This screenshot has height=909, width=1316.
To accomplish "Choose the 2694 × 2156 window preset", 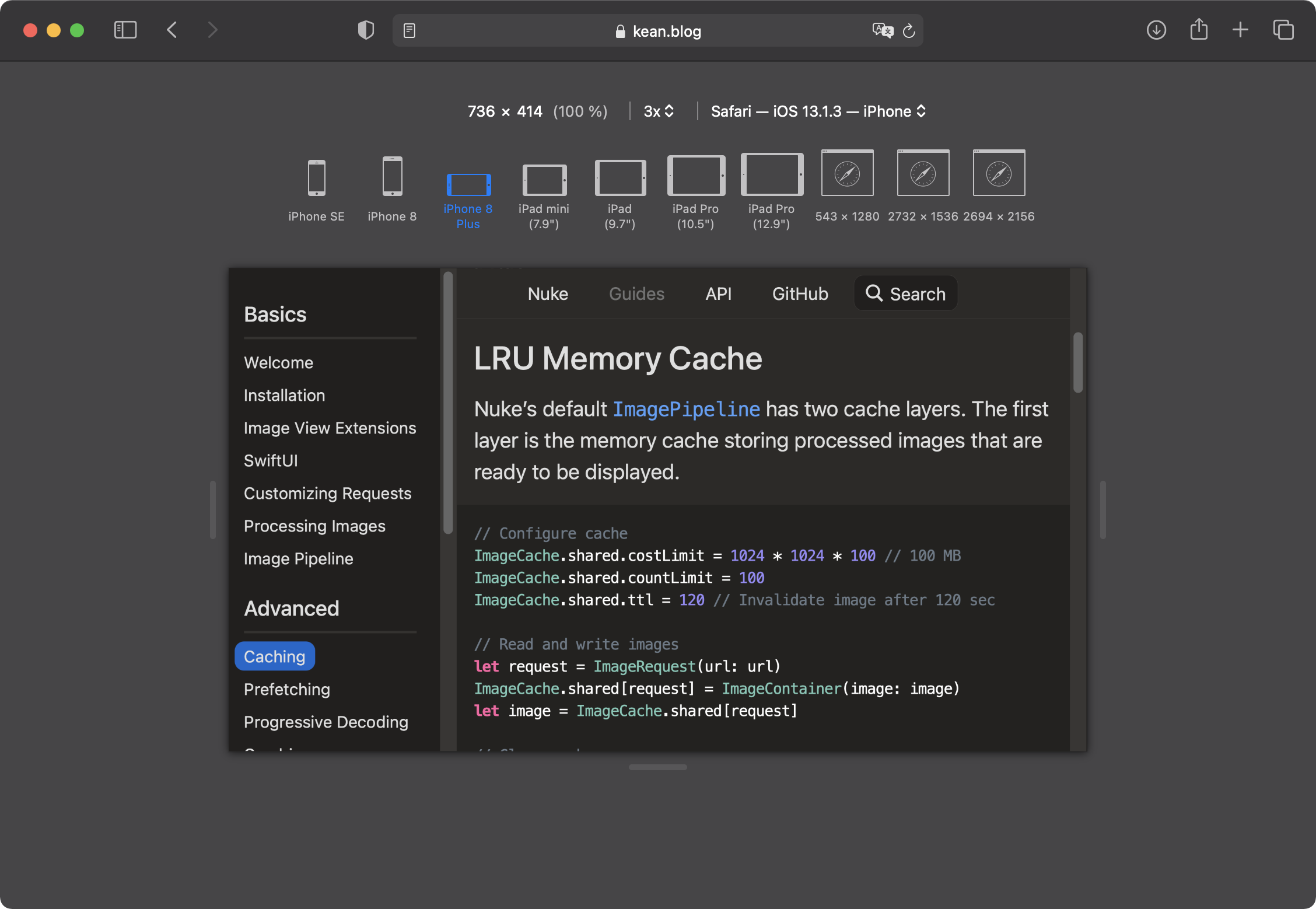I will [x=999, y=173].
